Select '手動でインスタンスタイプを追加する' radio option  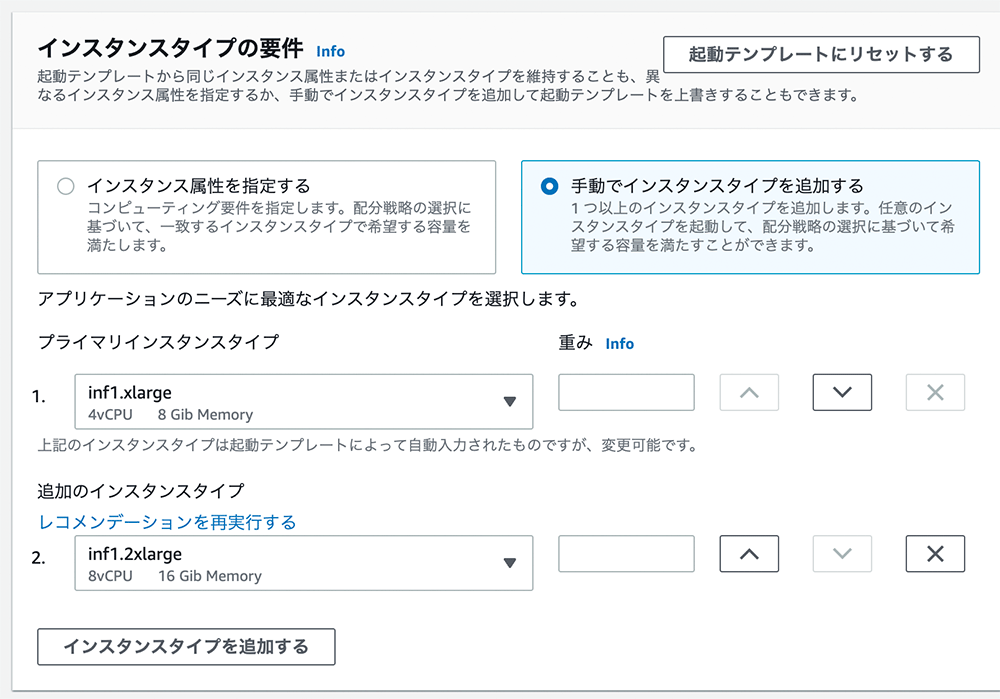(549, 186)
